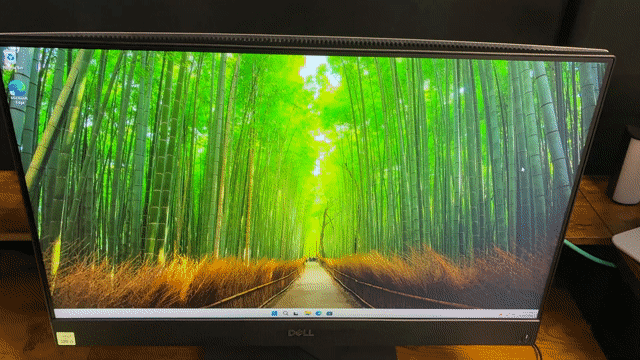Open taskbar Search magnifier
Viewport: 640px width, 360px height.
(286, 313)
